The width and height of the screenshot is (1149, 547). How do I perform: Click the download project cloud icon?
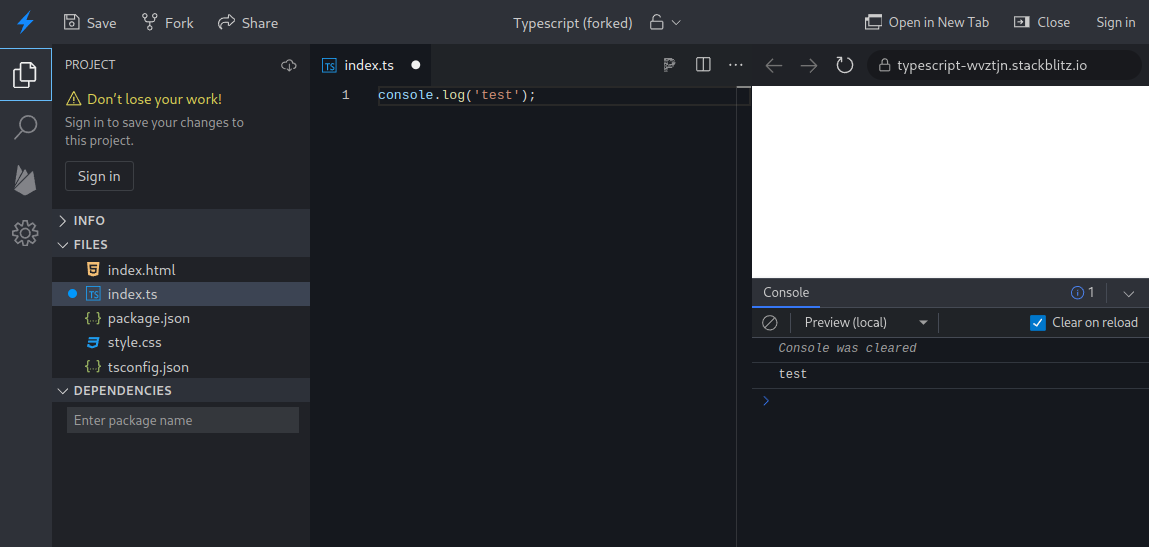289,65
